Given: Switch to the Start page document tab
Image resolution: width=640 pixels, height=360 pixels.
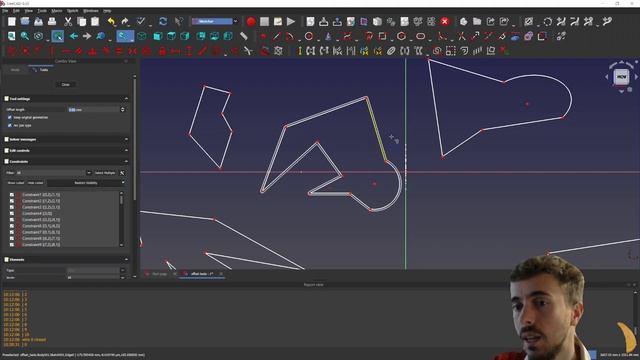Looking at the screenshot, I should (160, 274).
